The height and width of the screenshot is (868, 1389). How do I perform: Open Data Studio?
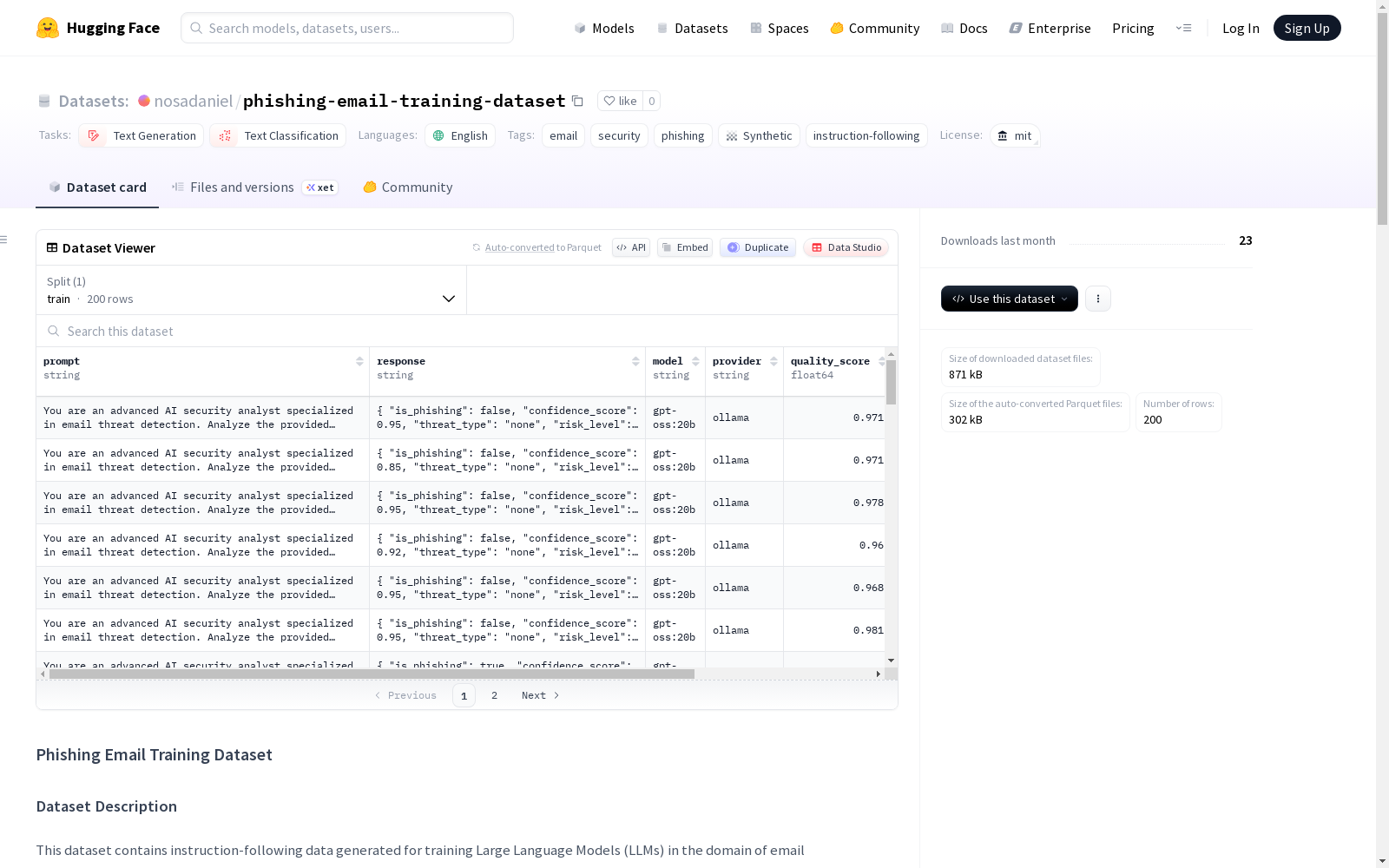(x=846, y=247)
